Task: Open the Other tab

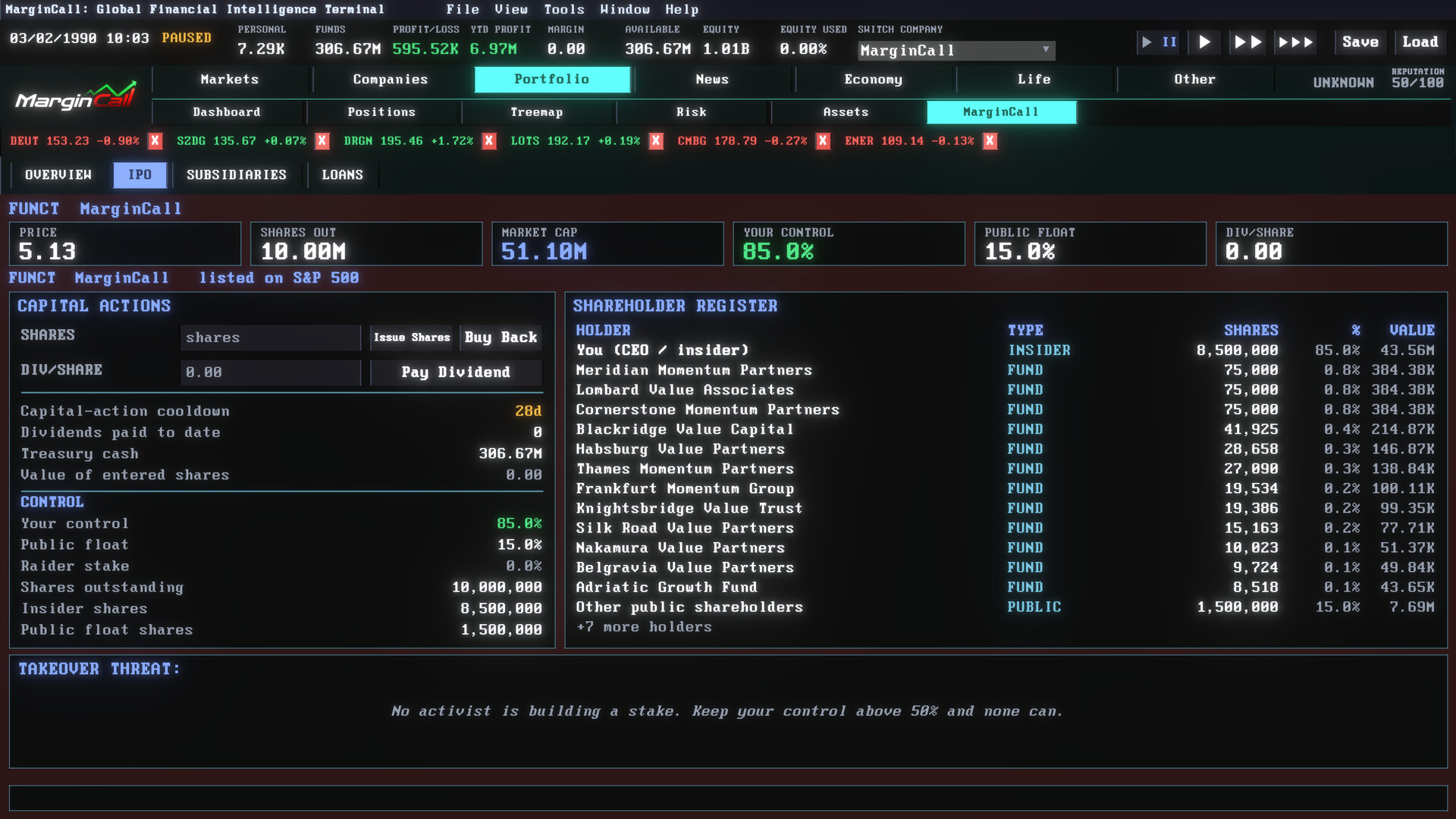Action: click(x=1195, y=79)
